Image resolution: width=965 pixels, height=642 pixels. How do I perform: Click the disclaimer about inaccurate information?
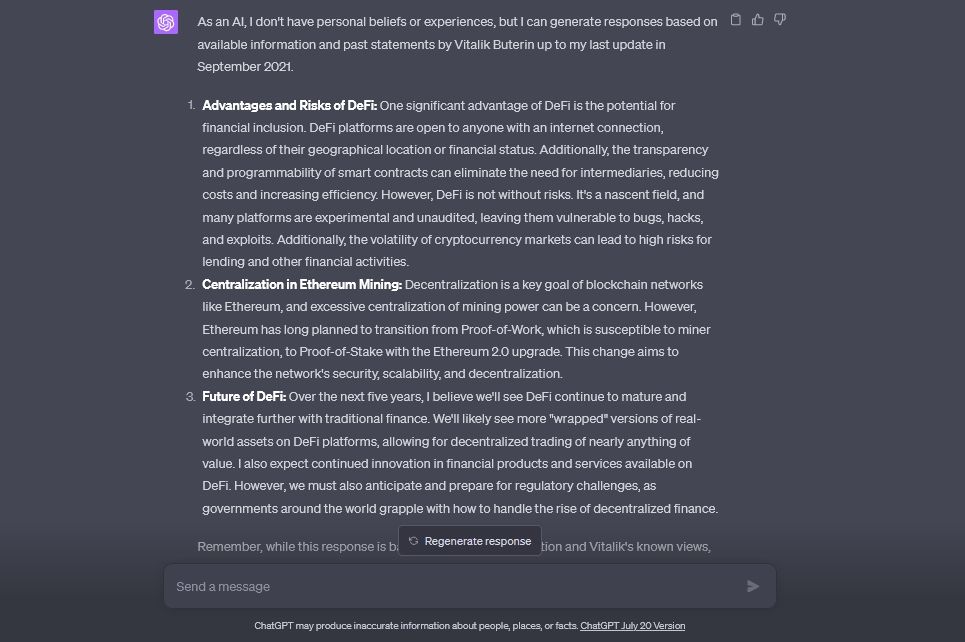click(x=417, y=625)
